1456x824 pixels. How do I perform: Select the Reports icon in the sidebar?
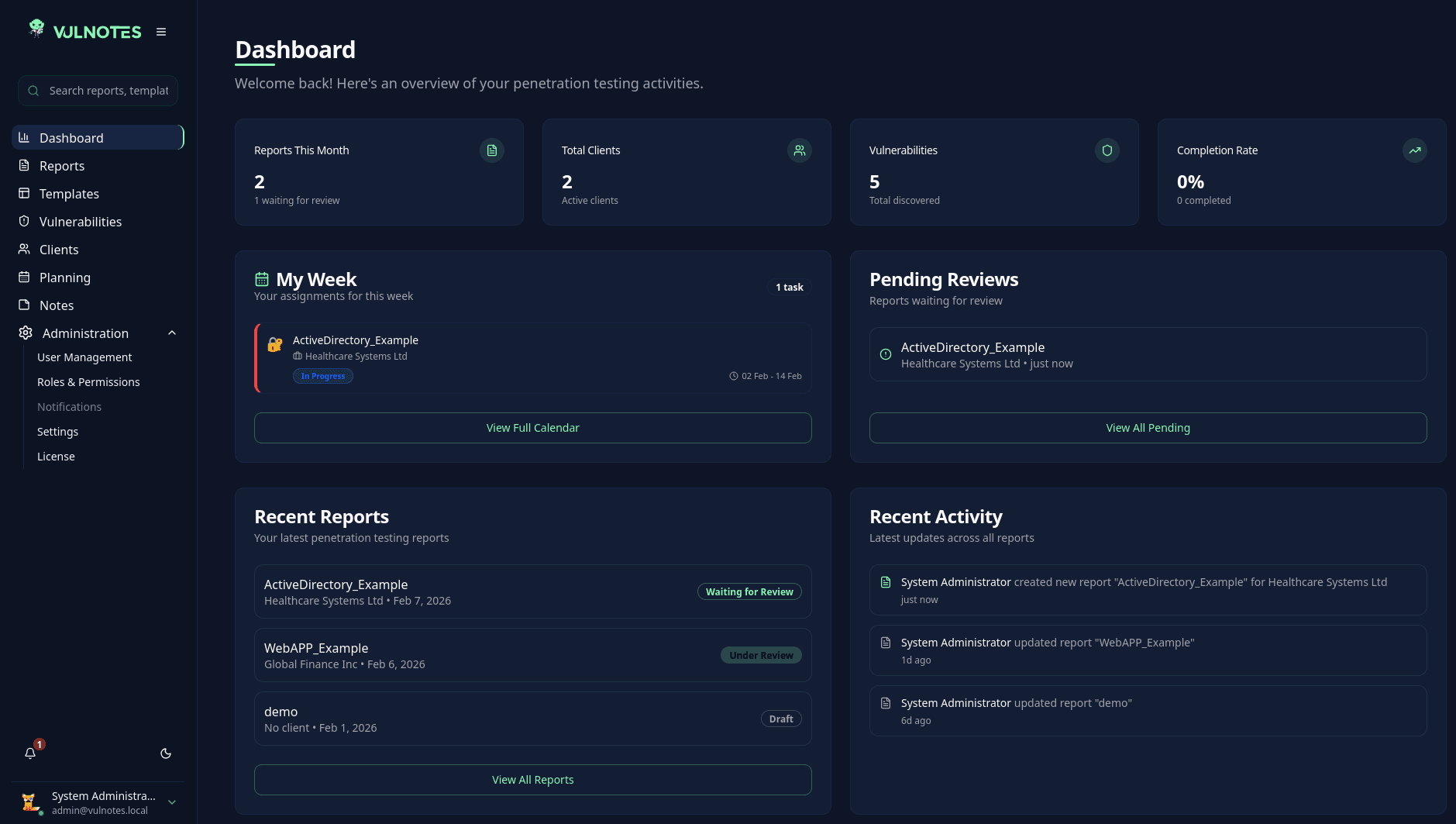pyautogui.click(x=24, y=165)
